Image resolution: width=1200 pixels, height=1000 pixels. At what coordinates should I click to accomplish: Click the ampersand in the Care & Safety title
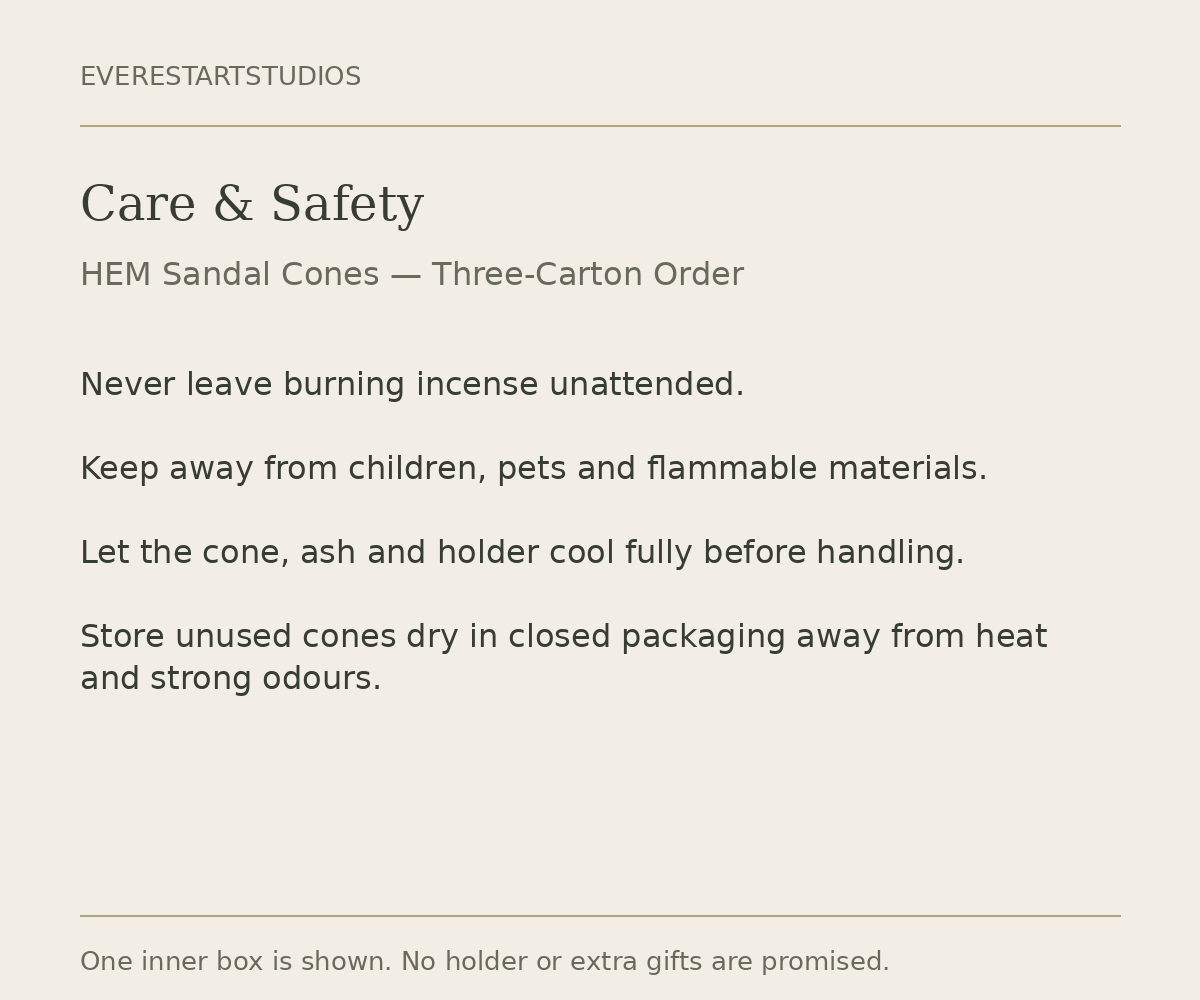233,205
